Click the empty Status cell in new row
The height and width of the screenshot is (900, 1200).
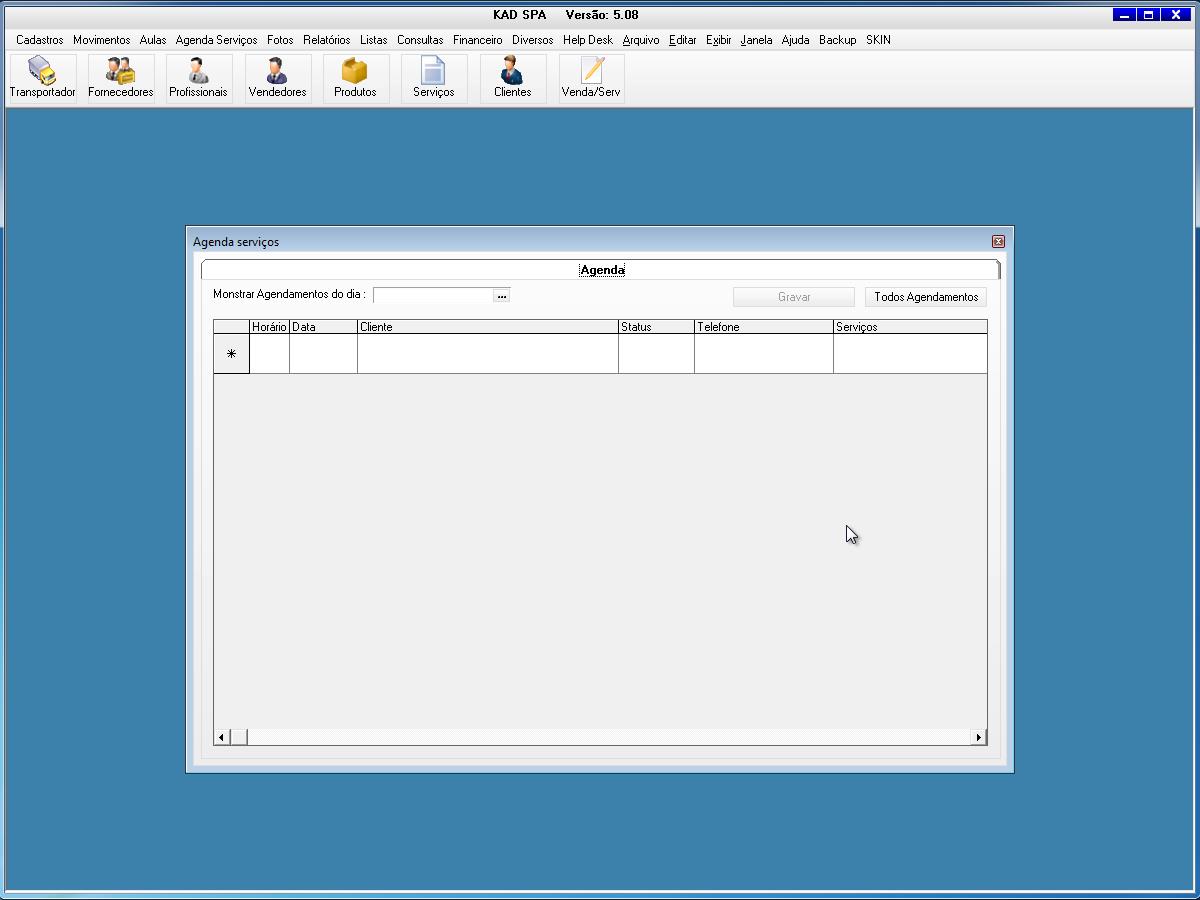pyautogui.click(x=656, y=354)
